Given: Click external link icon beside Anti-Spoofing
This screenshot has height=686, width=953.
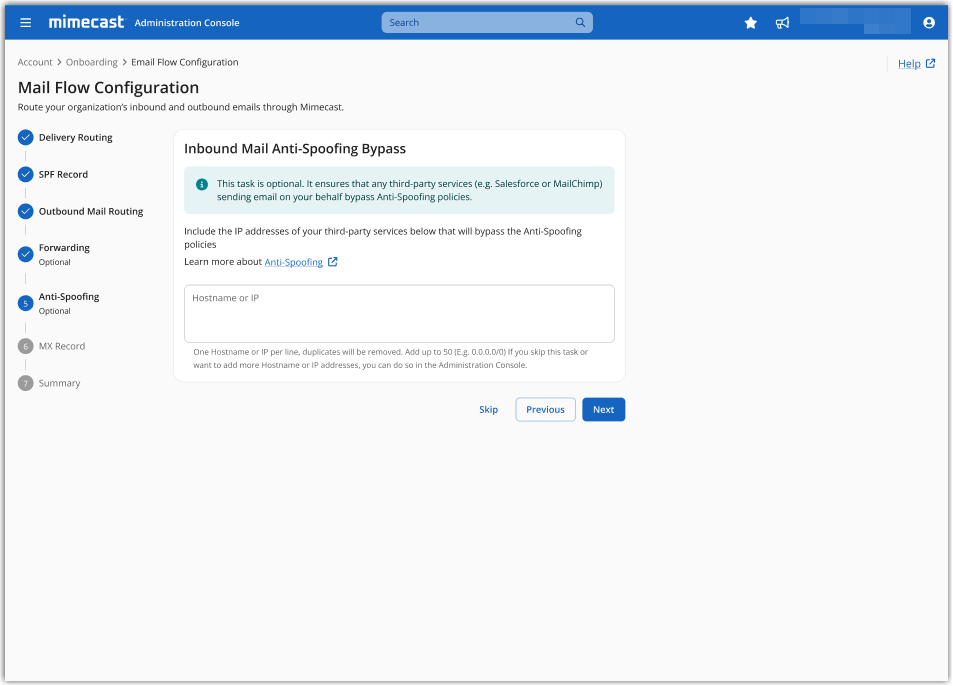Looking at the screenshot, I should pos(333,262).
